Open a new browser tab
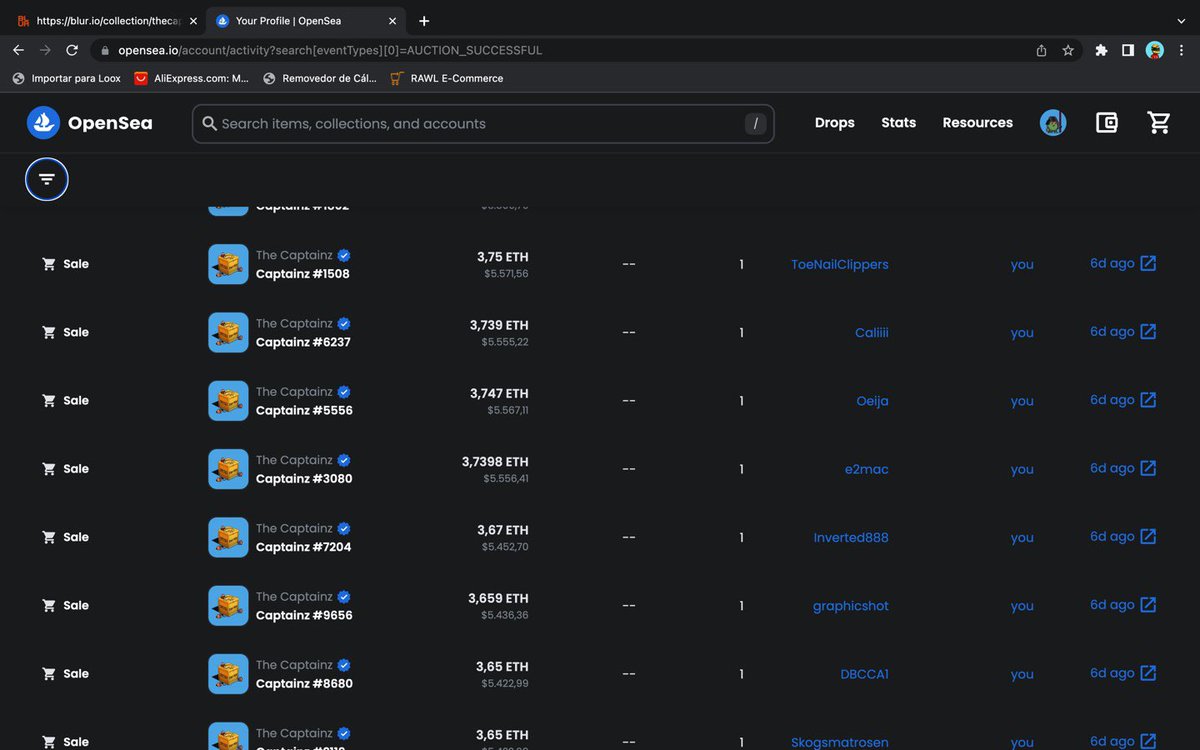Image resolution: width=1200 pixels, height=750 pixels. point(424,21)
